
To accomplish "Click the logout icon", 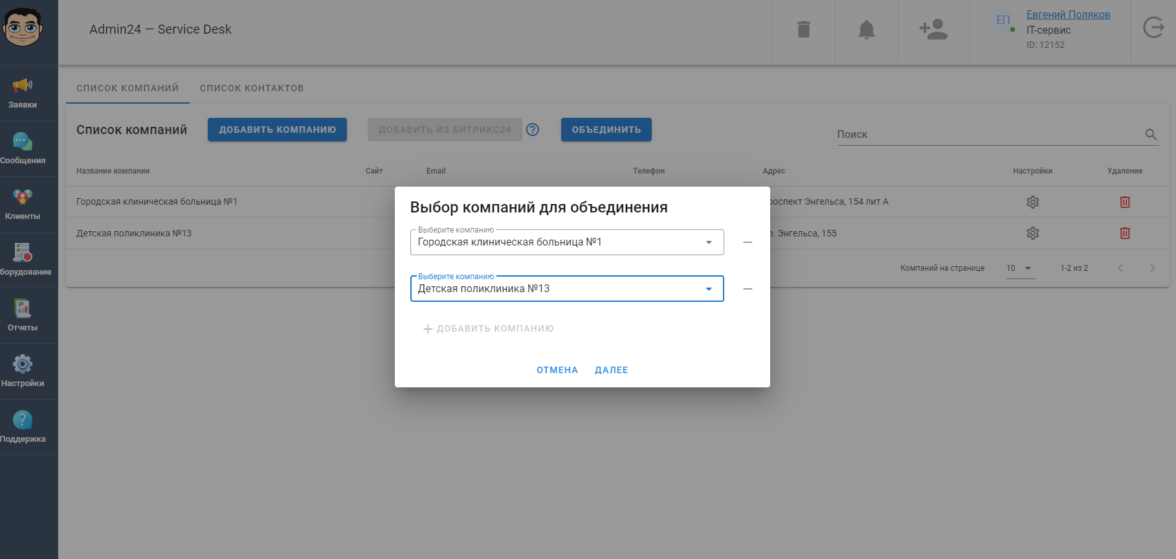I will (1153, 29).
